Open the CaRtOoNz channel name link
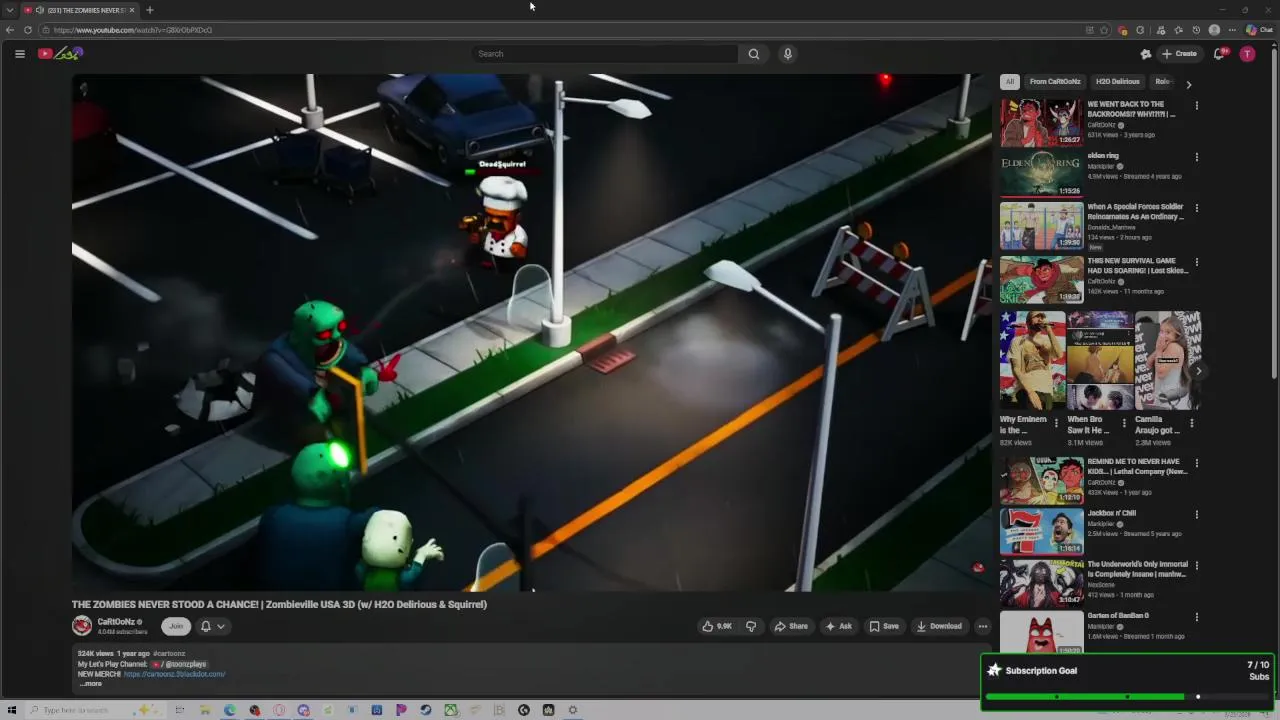The image size is (1280, 720). point(116,622)
